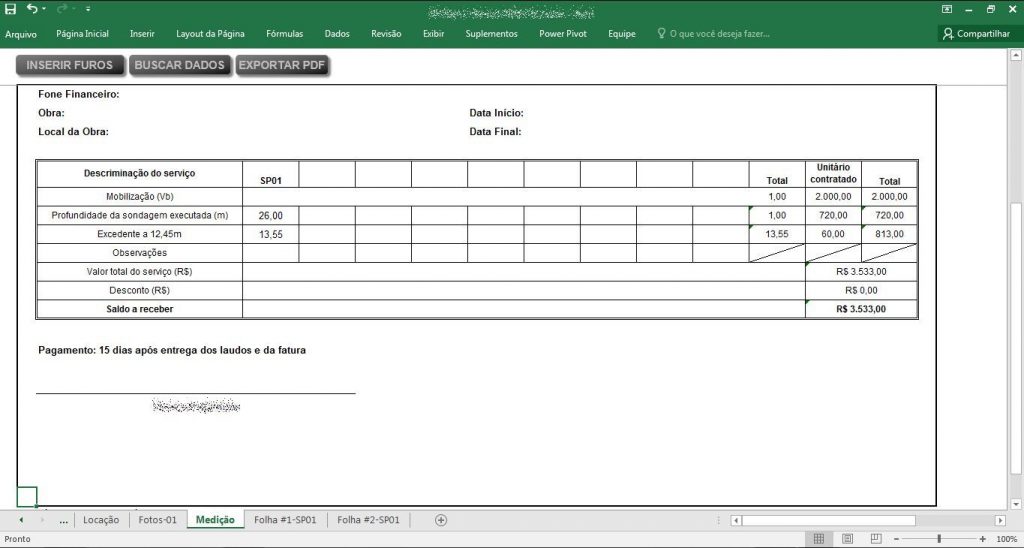Open the Revisão ribbon tab
This screenshot has width=1024, height=548.
point(386,34)
